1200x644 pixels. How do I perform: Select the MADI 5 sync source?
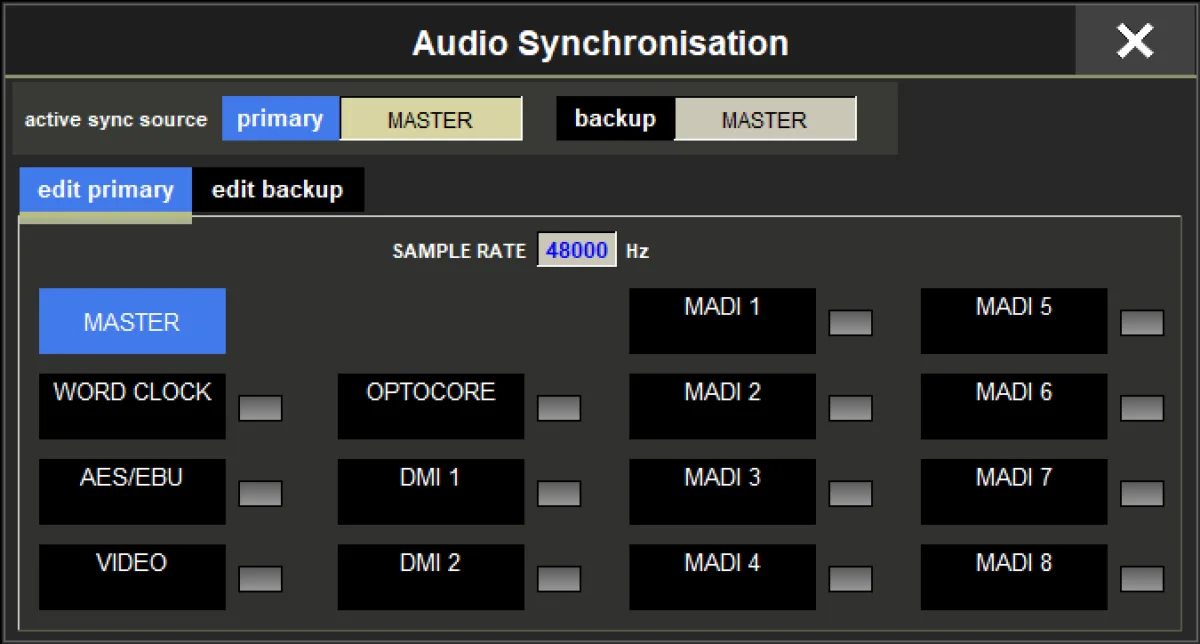click(x=1014, y=321)
